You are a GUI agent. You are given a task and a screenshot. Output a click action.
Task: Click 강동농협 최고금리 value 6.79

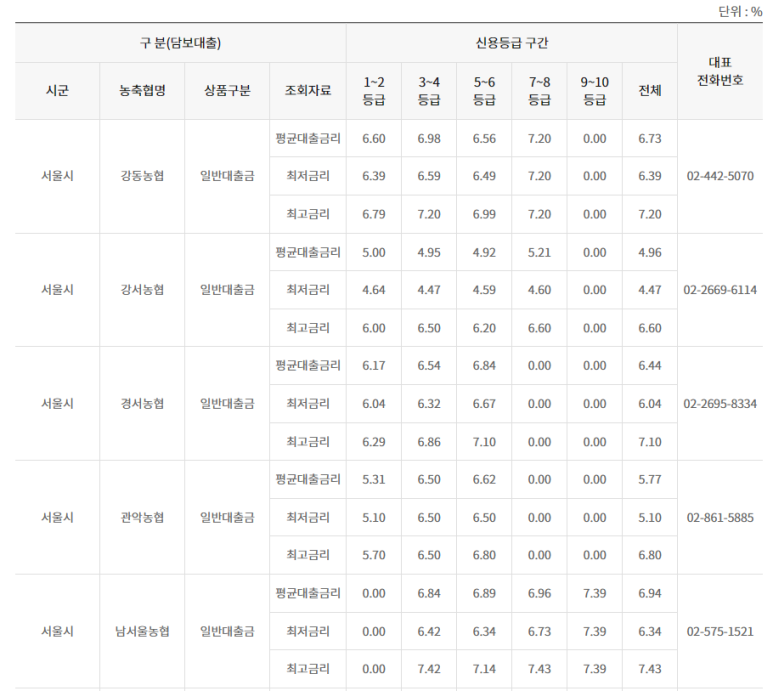coord(374,214)
